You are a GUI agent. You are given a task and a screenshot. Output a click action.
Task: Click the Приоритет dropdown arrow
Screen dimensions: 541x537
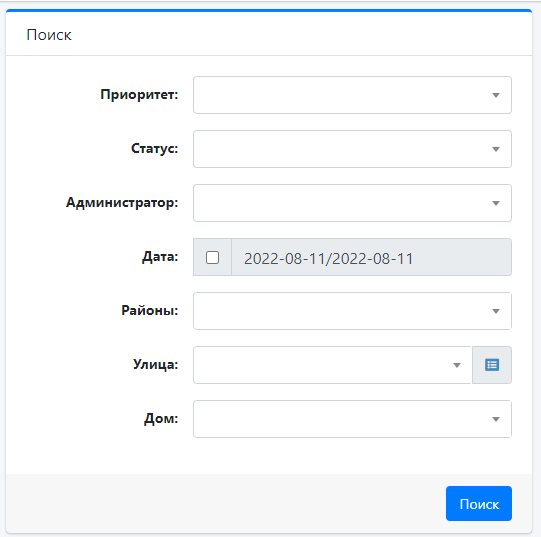(x=496, y=95)
